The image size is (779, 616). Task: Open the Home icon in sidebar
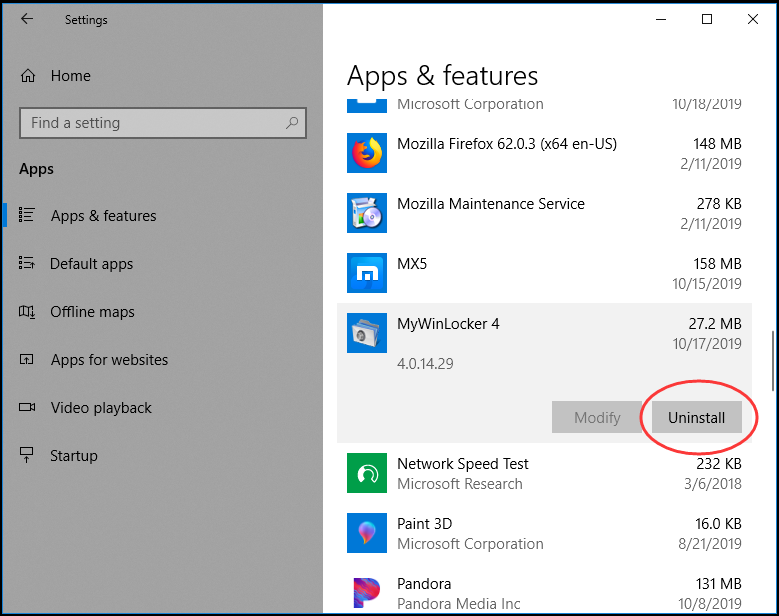[28, 76]
